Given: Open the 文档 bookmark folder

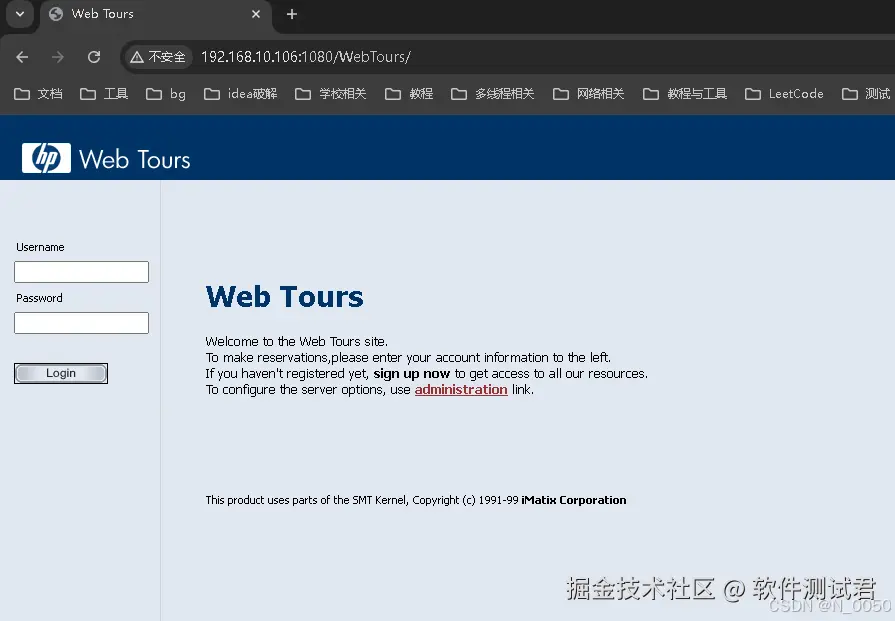Looking at the screenshot, I should coord(38,94).
